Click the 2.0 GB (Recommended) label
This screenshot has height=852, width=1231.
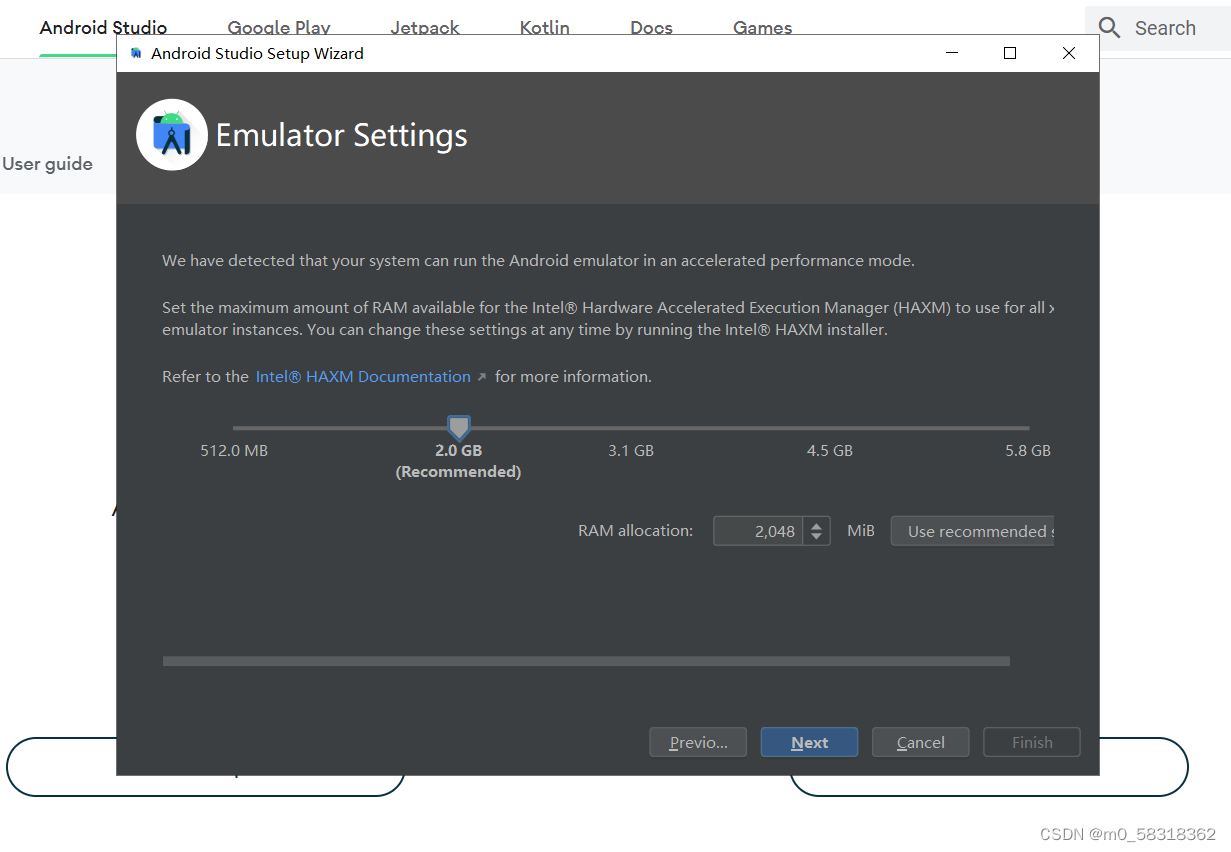(459, 461)
